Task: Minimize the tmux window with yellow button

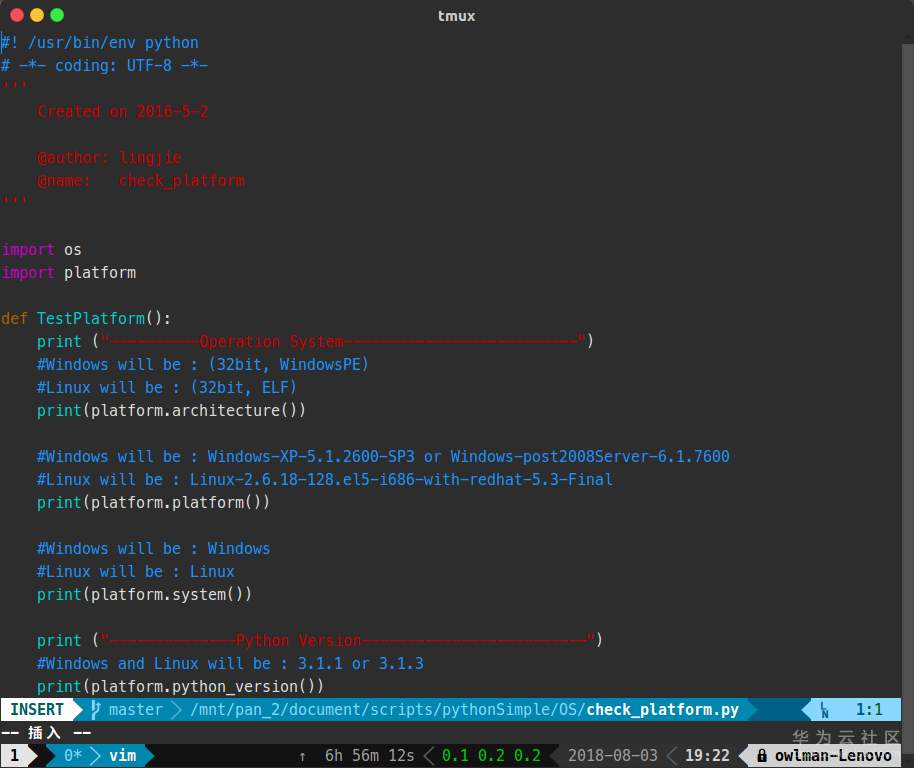Action: point(37,15)
